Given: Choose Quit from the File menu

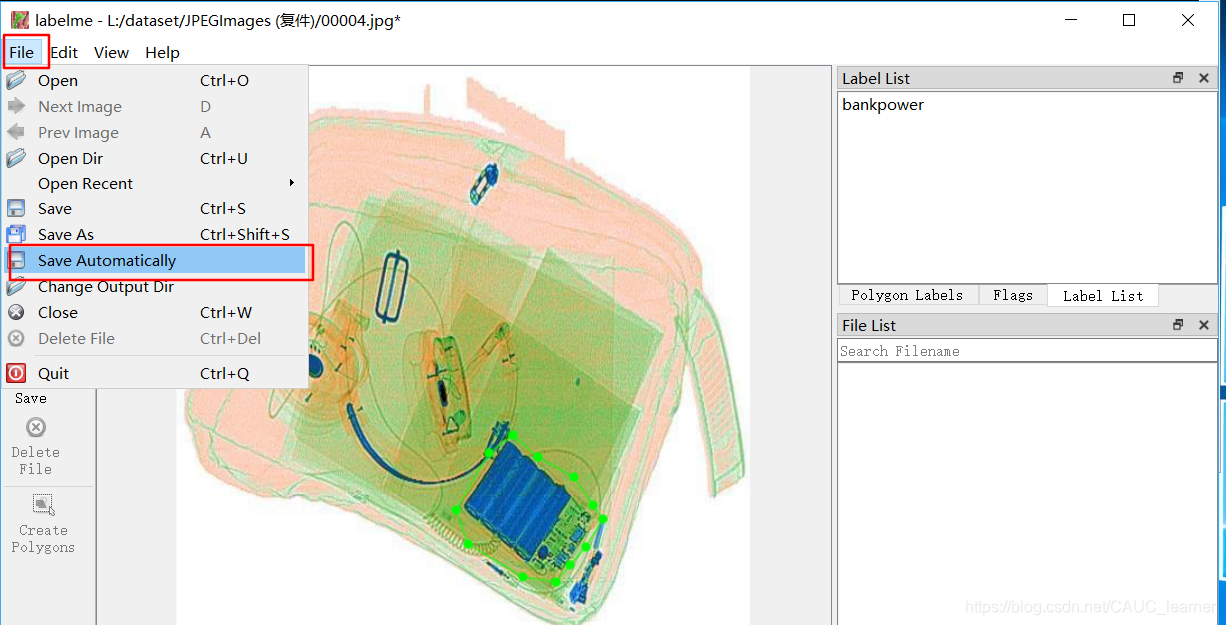Looking at the screenshot, I should (x=155, y=374).
